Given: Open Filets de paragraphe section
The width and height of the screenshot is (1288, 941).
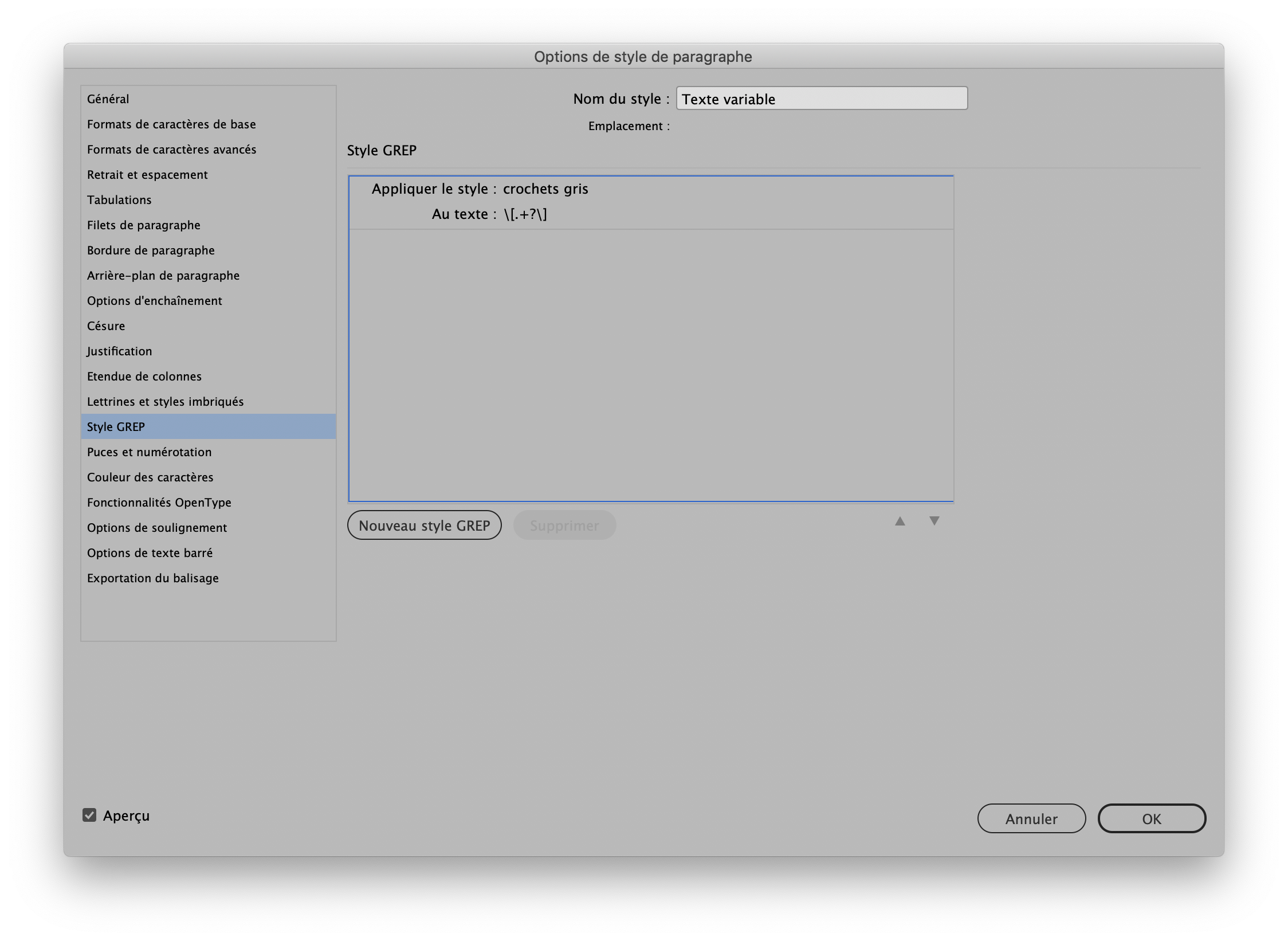Looking at the screenshot, I should [x=209, y=225].
